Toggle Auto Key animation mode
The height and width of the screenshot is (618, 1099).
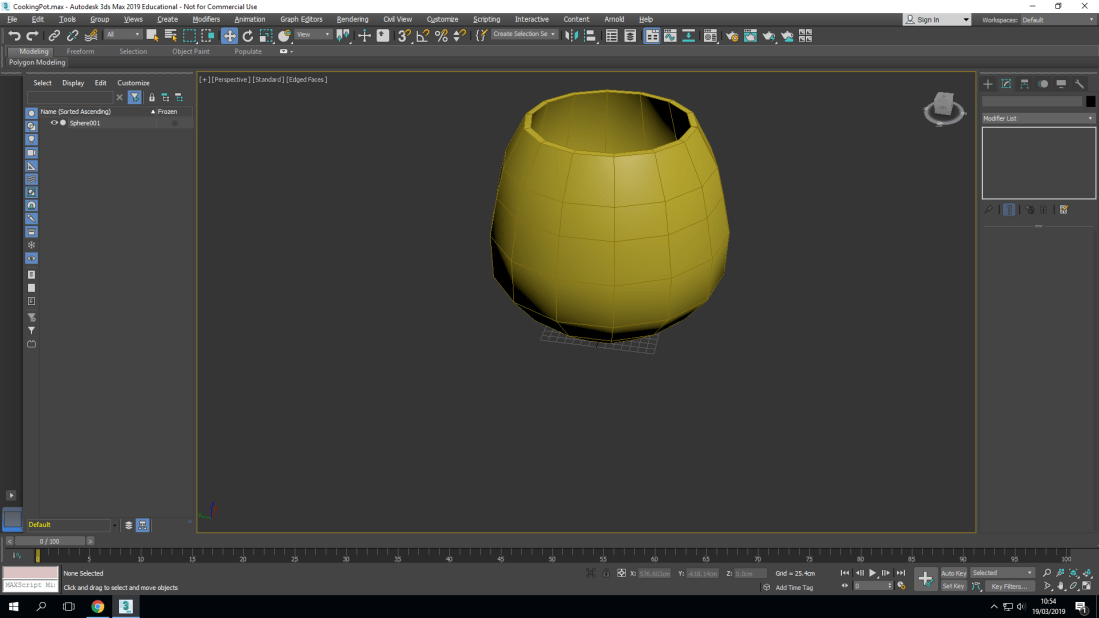(x=954, y=573)
